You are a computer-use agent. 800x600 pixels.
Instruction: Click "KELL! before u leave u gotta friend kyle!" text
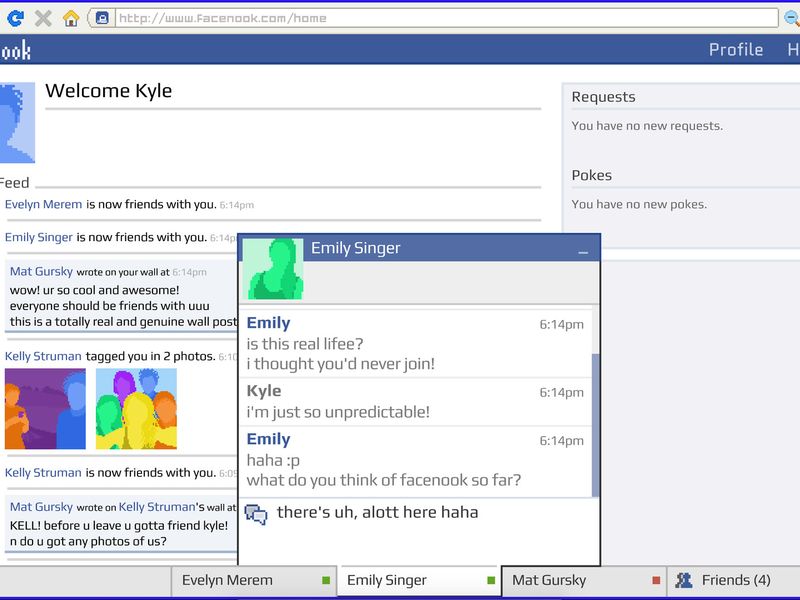click(119, 526)
